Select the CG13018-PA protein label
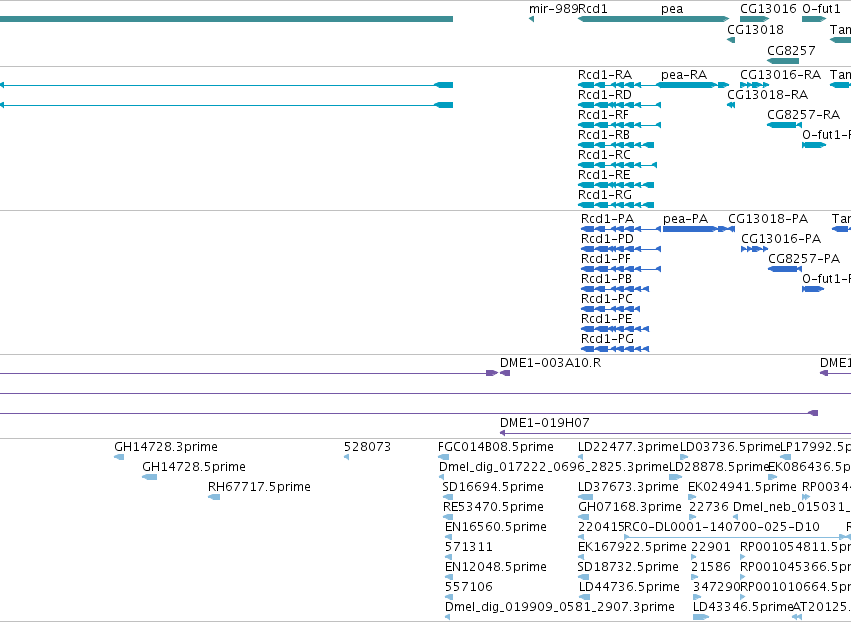Image resolution: width=851 pixels, height=622 pixels. point(768,219)
